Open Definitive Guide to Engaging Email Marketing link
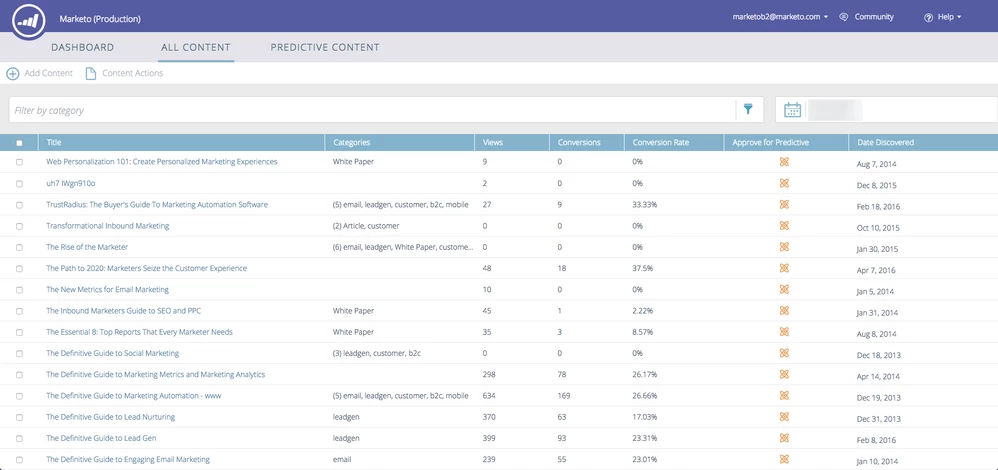 pyautogui.click(x=128, y=459)
